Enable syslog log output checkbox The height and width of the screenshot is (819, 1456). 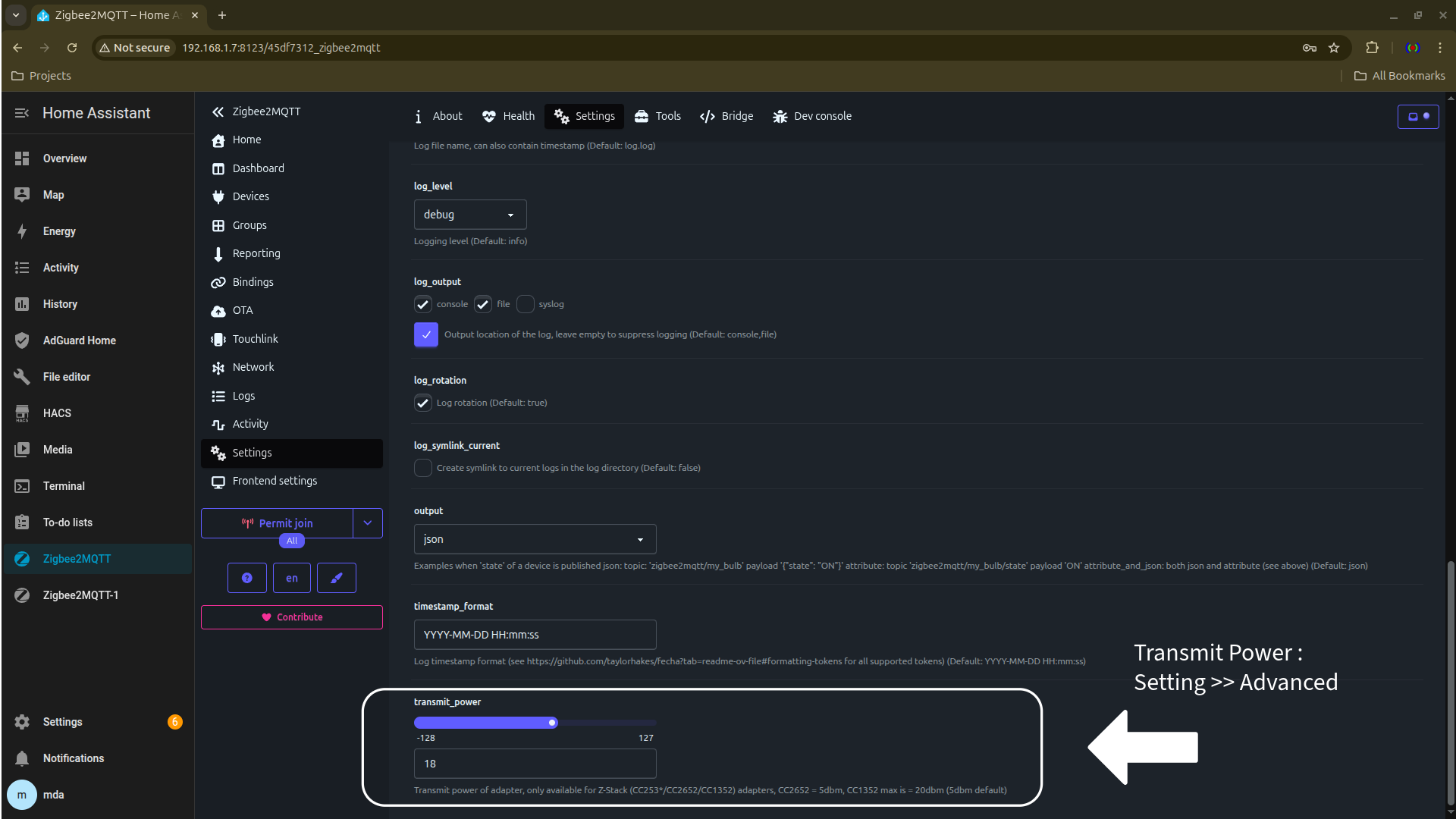tap(526, 304)
